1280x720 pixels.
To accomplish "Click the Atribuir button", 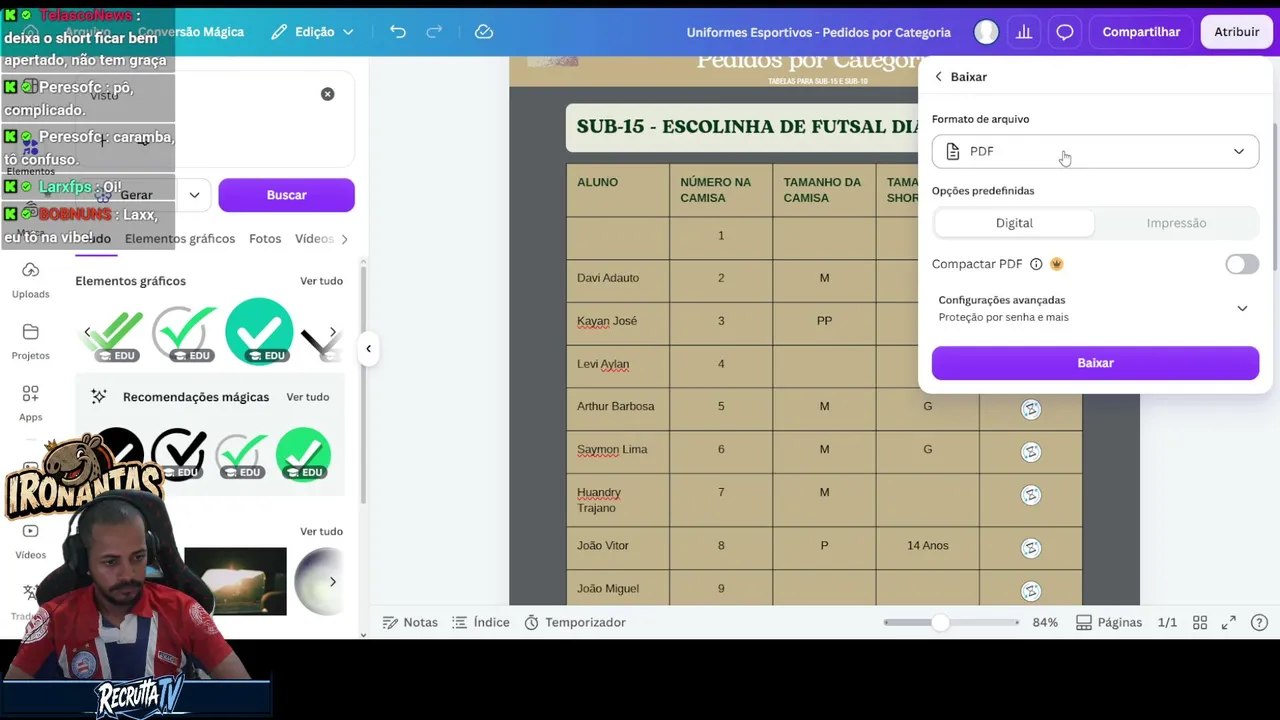I will pos(1236,32).
